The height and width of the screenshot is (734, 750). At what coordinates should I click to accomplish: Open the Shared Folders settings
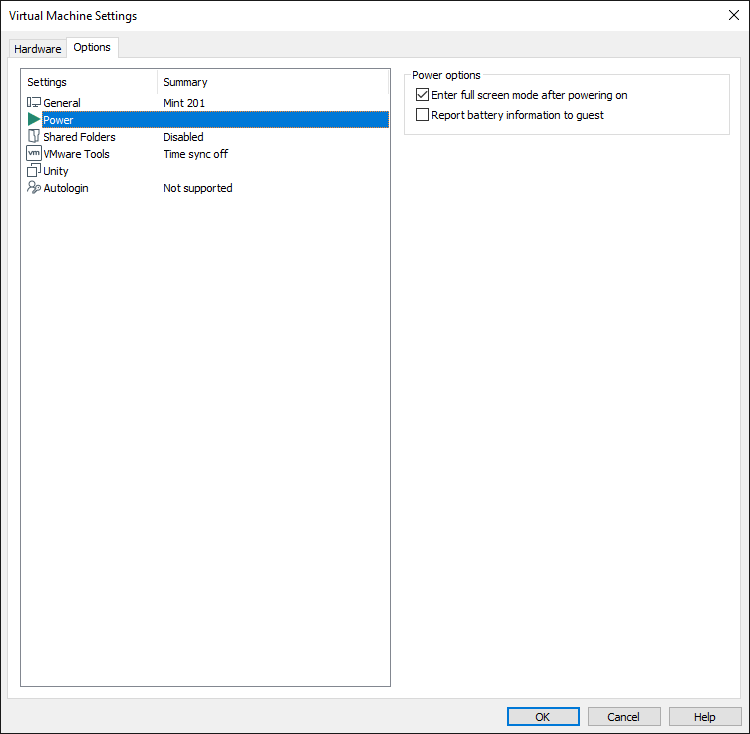(x=207, y=137)
